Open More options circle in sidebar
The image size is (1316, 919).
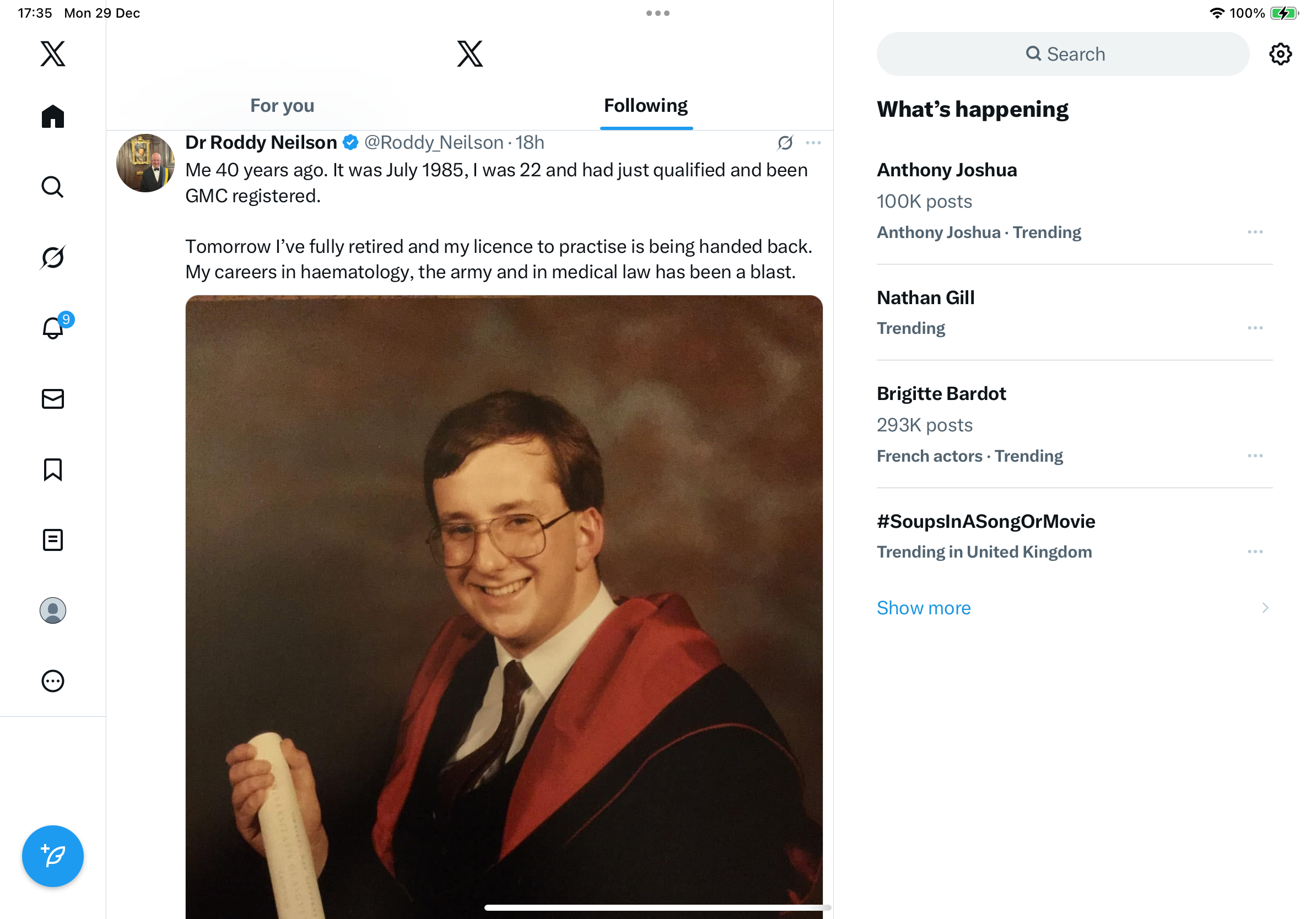tap(53, 680)
